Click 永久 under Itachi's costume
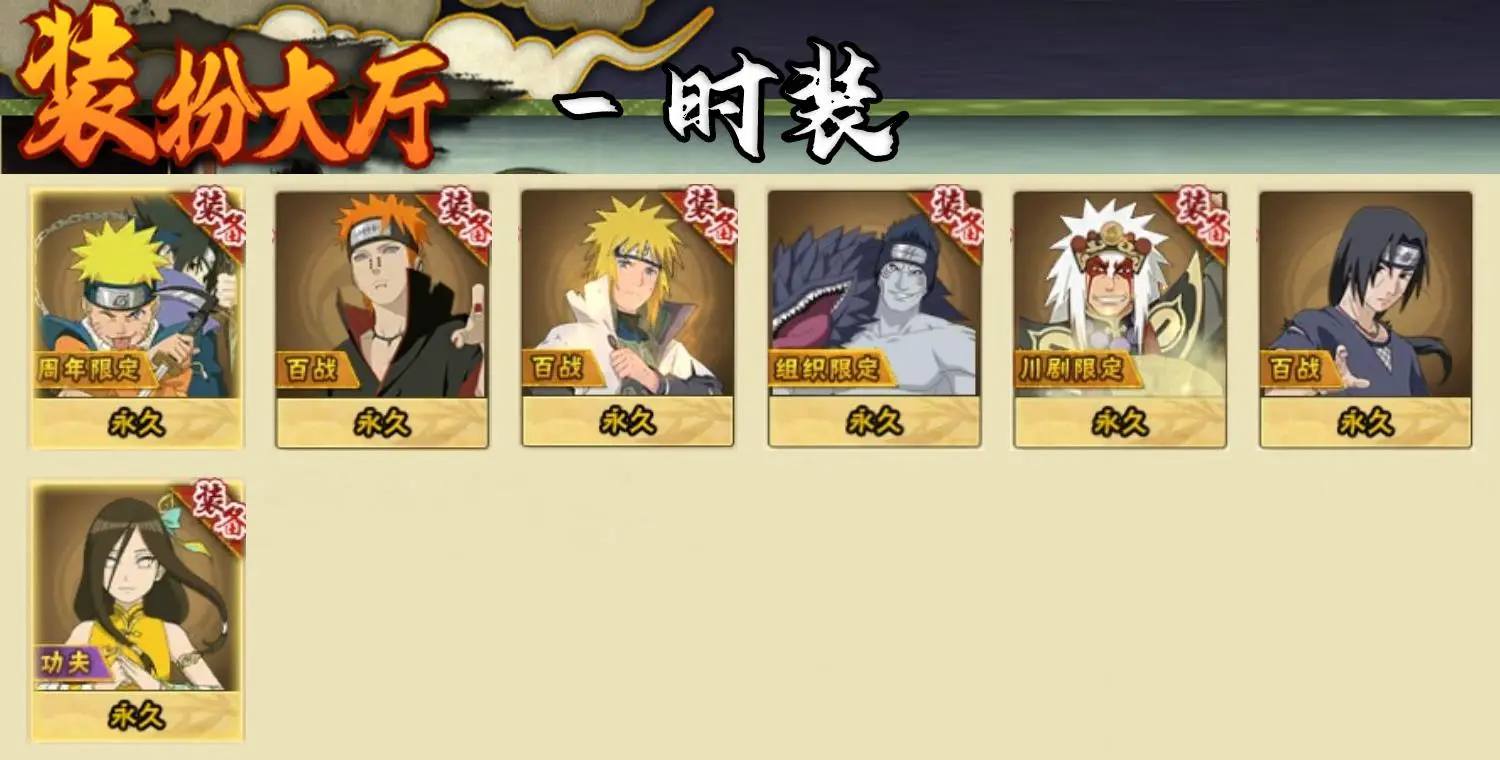 [x=1366, y=423]
